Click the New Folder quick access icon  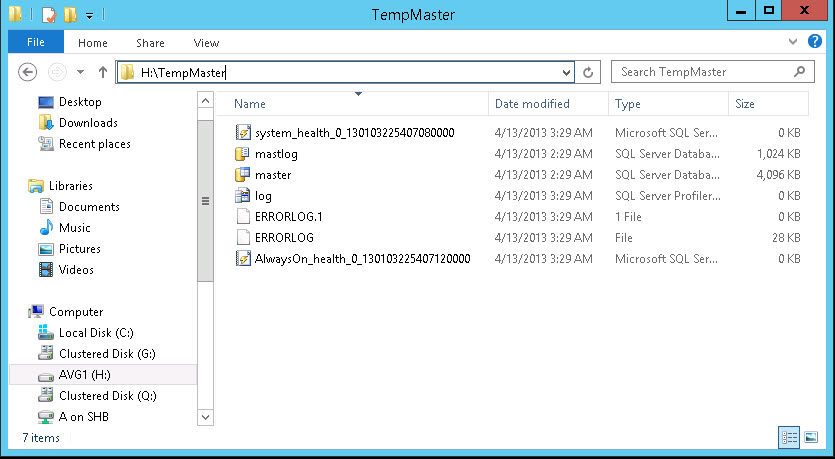tap(70, 15)
